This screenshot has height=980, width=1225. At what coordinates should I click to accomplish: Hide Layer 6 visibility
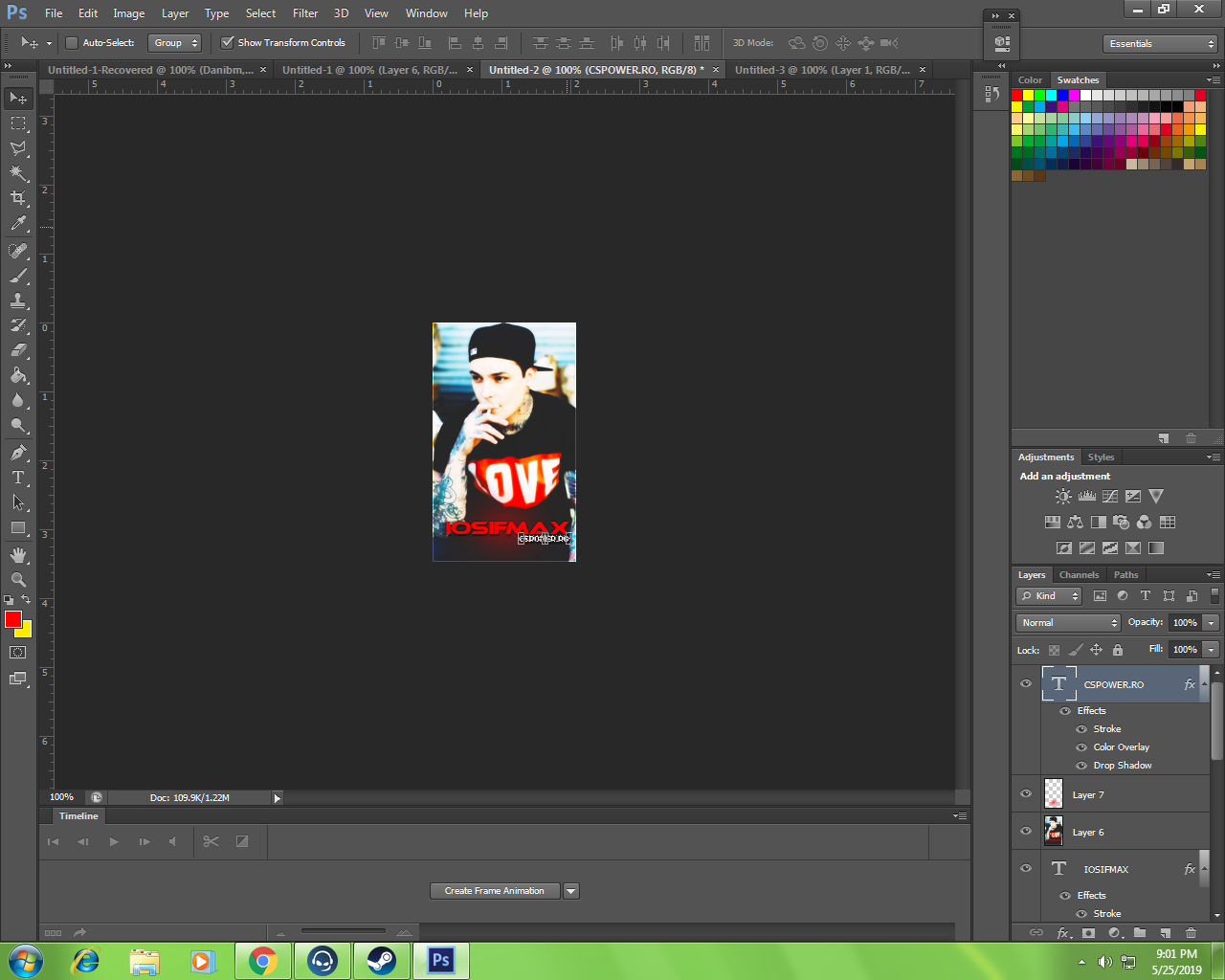pos(1026,832)
